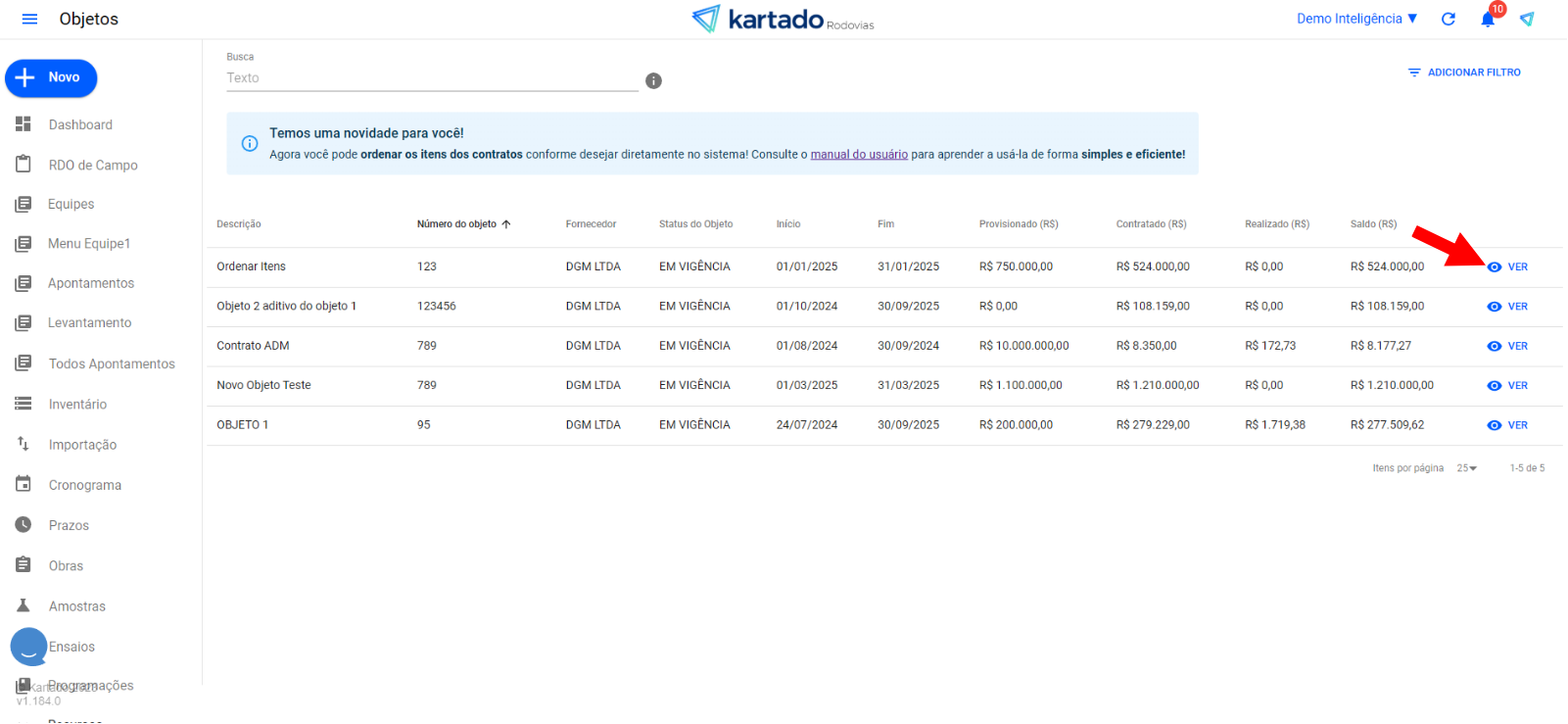1568x724 pixels.
Task: Open the hamburger navigation menu
Action: click(29, 20)
